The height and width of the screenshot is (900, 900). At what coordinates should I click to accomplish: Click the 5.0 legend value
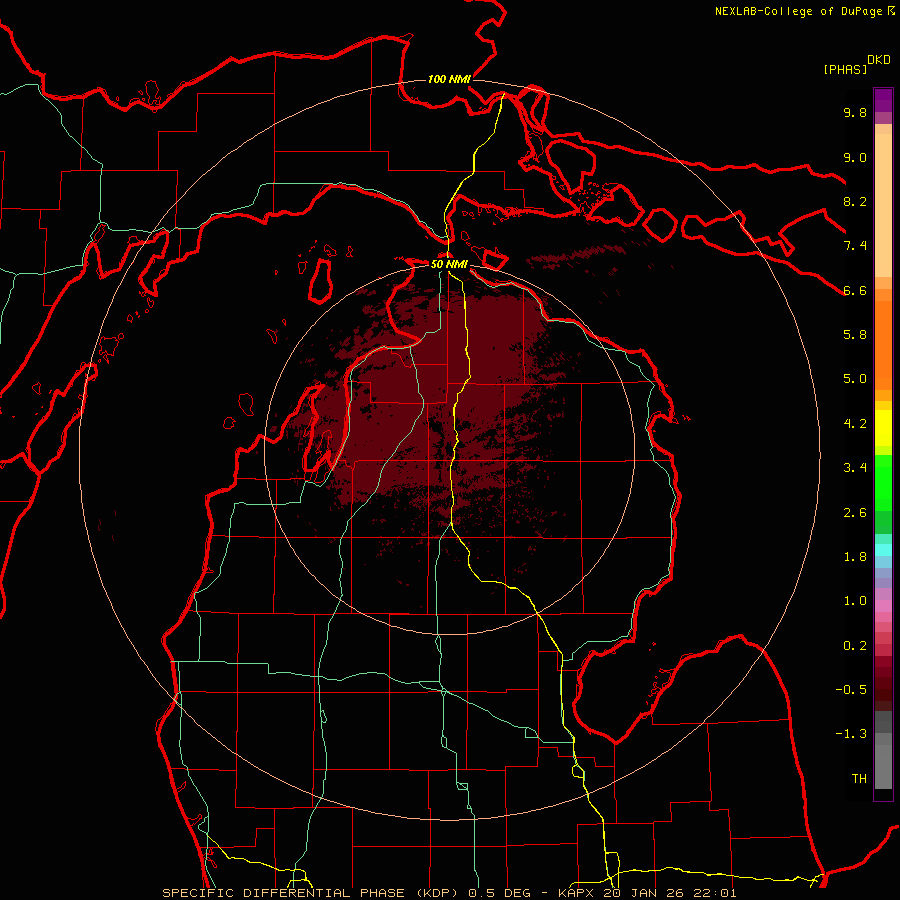click(x=855, y=379)
